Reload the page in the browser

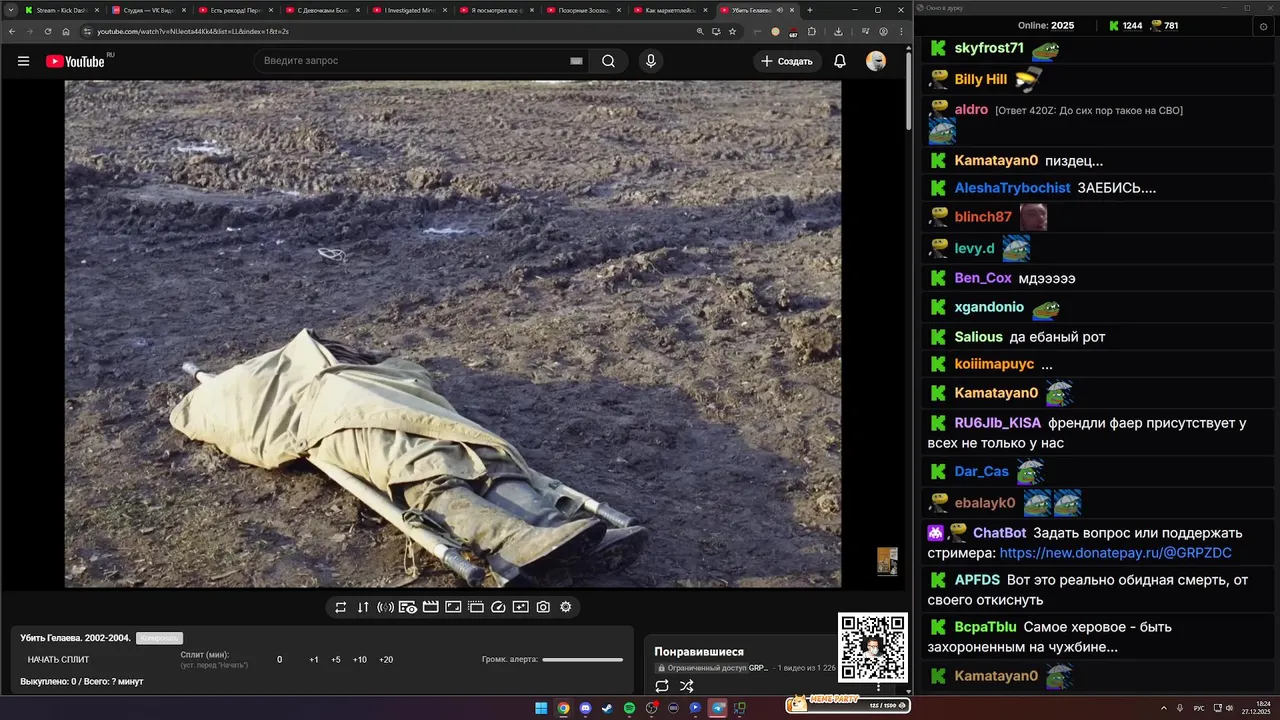pos(48,31)
